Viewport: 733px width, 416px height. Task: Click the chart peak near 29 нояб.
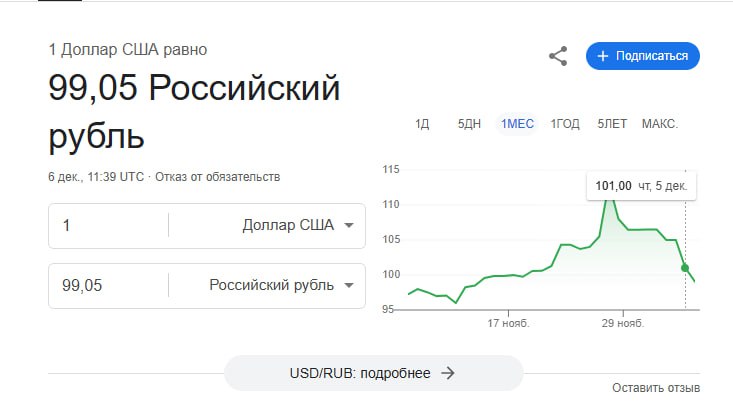pyautogui.click(x=610, y=197)
